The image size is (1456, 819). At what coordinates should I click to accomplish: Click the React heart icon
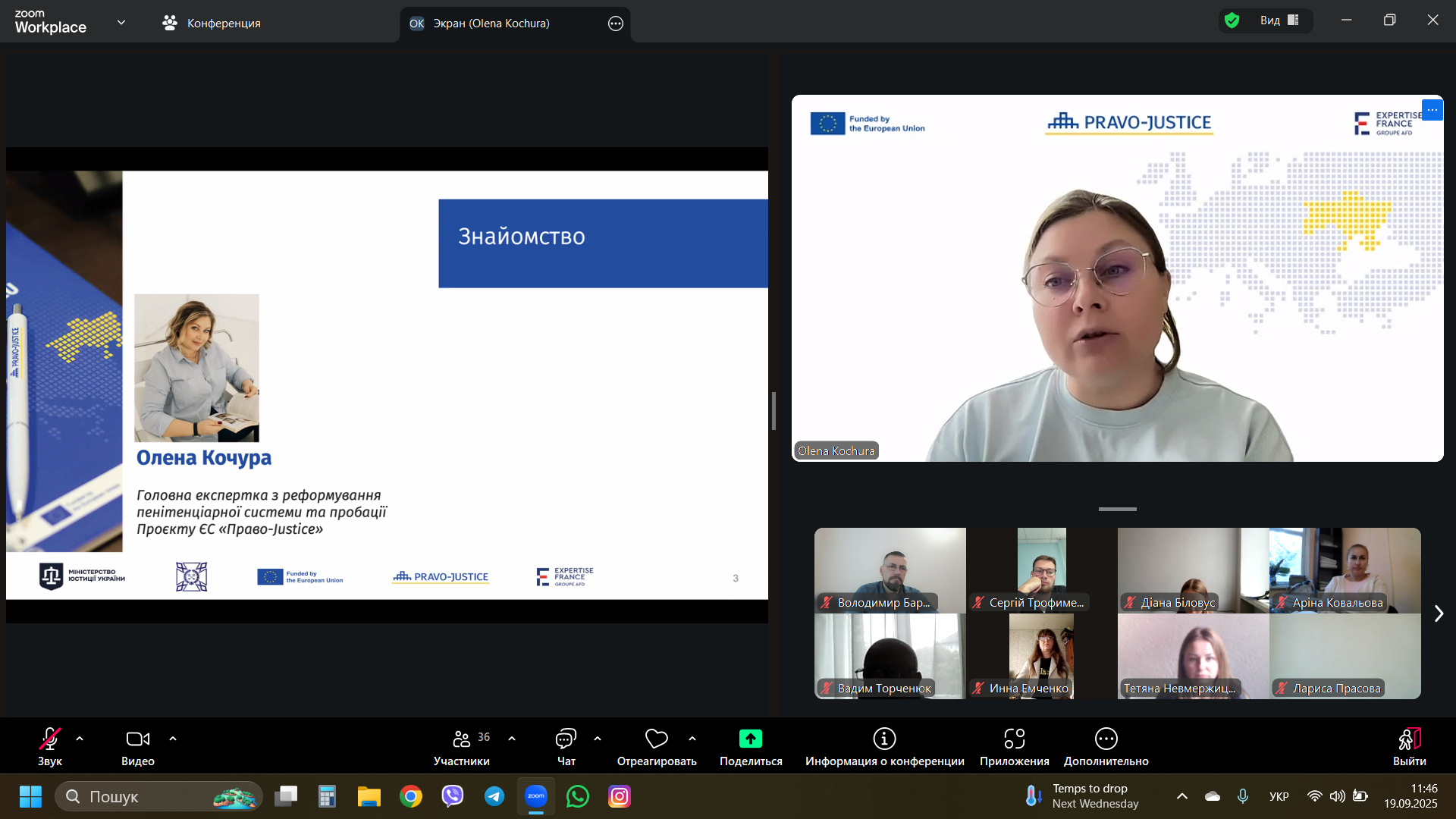656,739
